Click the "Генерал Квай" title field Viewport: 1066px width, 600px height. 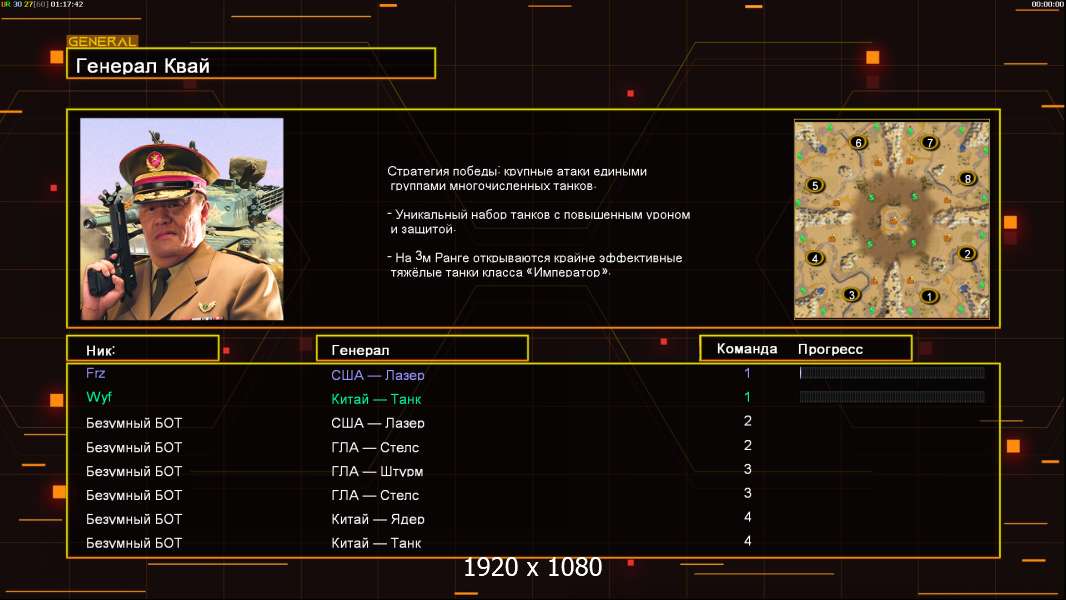[250, 64]
